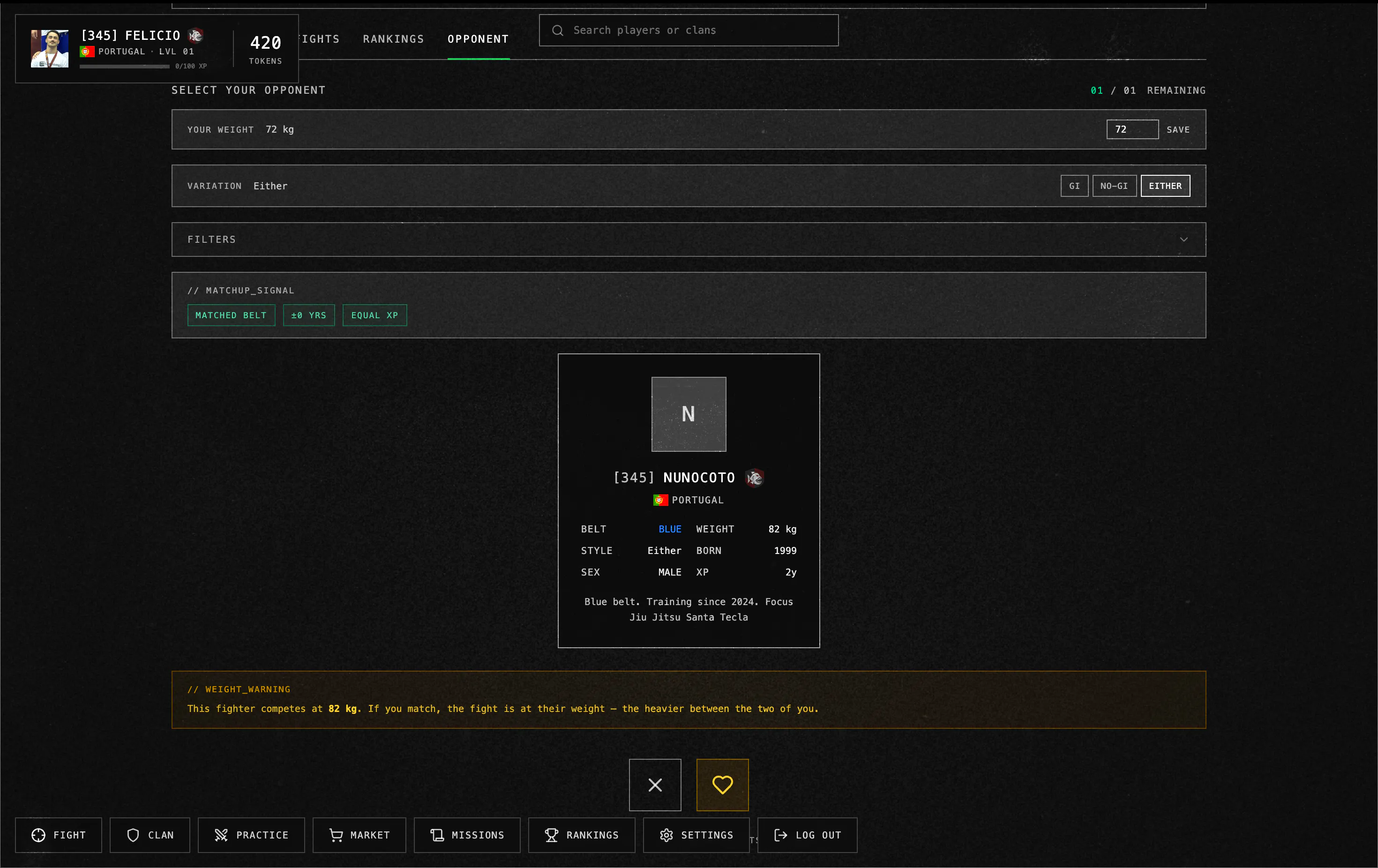Click the Search players or clans field
The image size is (1378, 868).
point(689,30)
